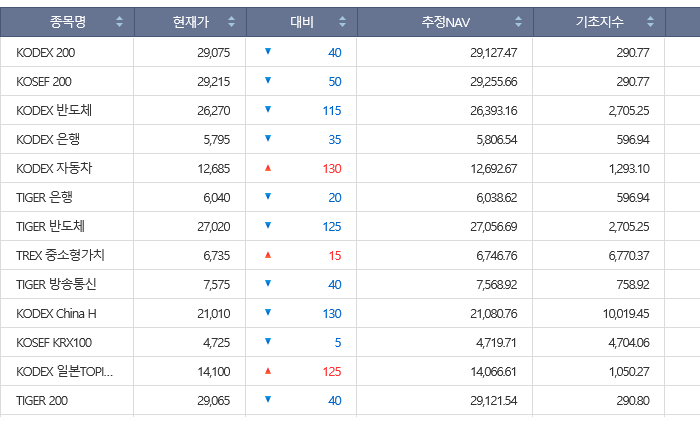Open KOSEF 200 stock link
The width and height of the screenshot is (700, 430).
coord(44,81)
